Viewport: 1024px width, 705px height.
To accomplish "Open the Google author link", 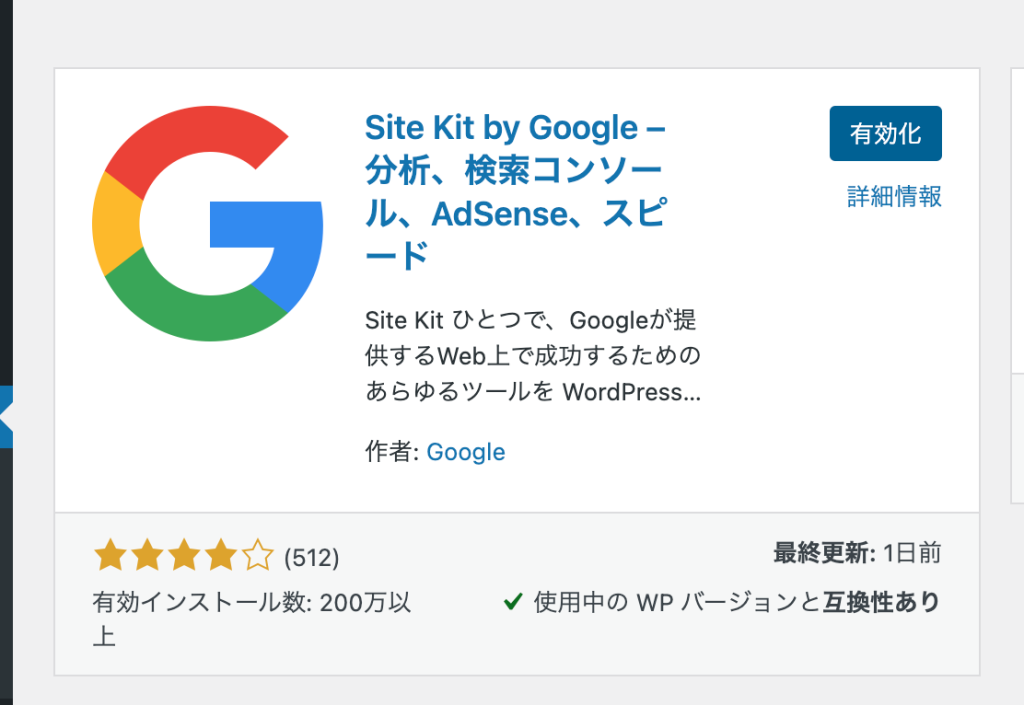I will click(x=466, y=452).
